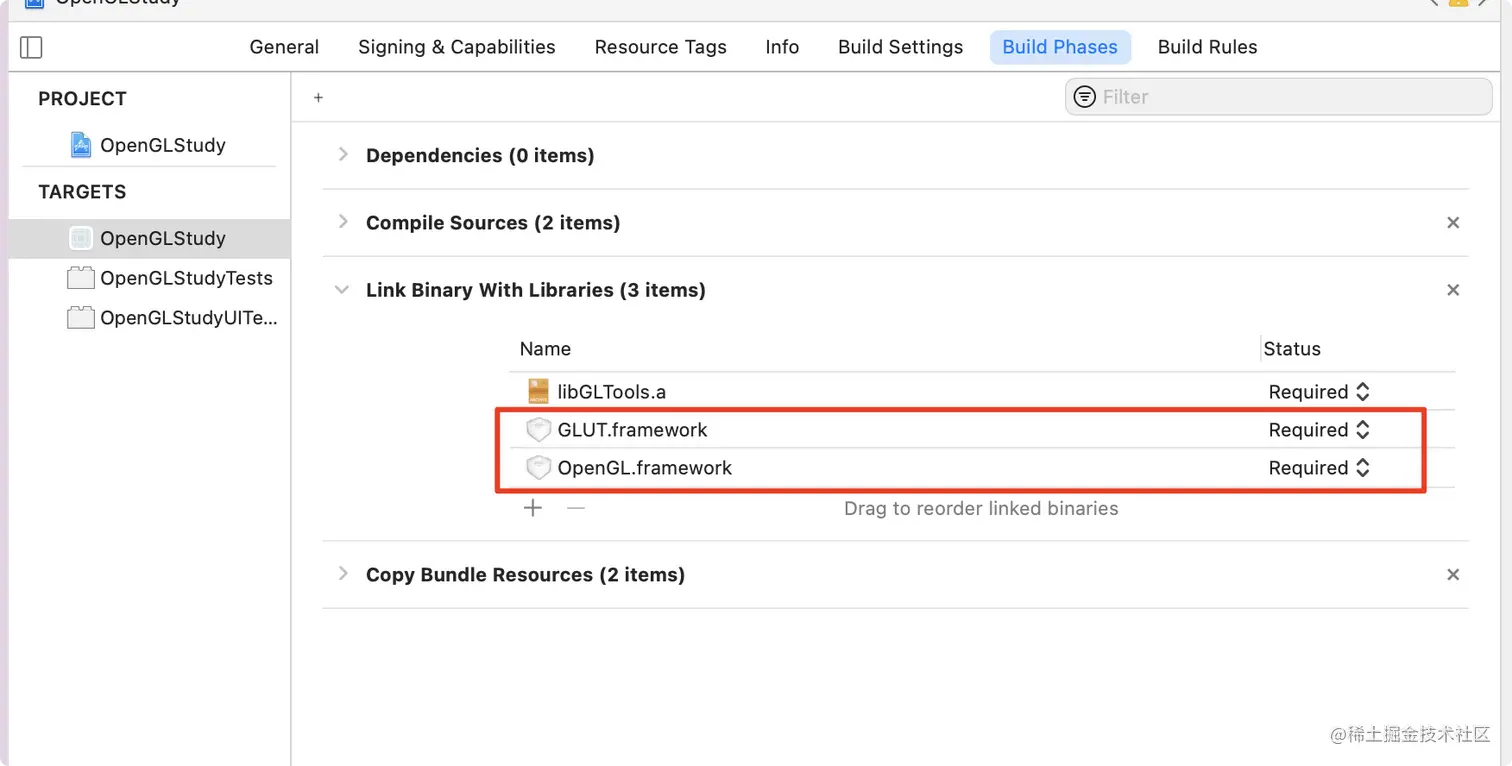1512x766 pixels.
Task: Toggle the sidebar panel icon
Action: [x=31, y=47]
